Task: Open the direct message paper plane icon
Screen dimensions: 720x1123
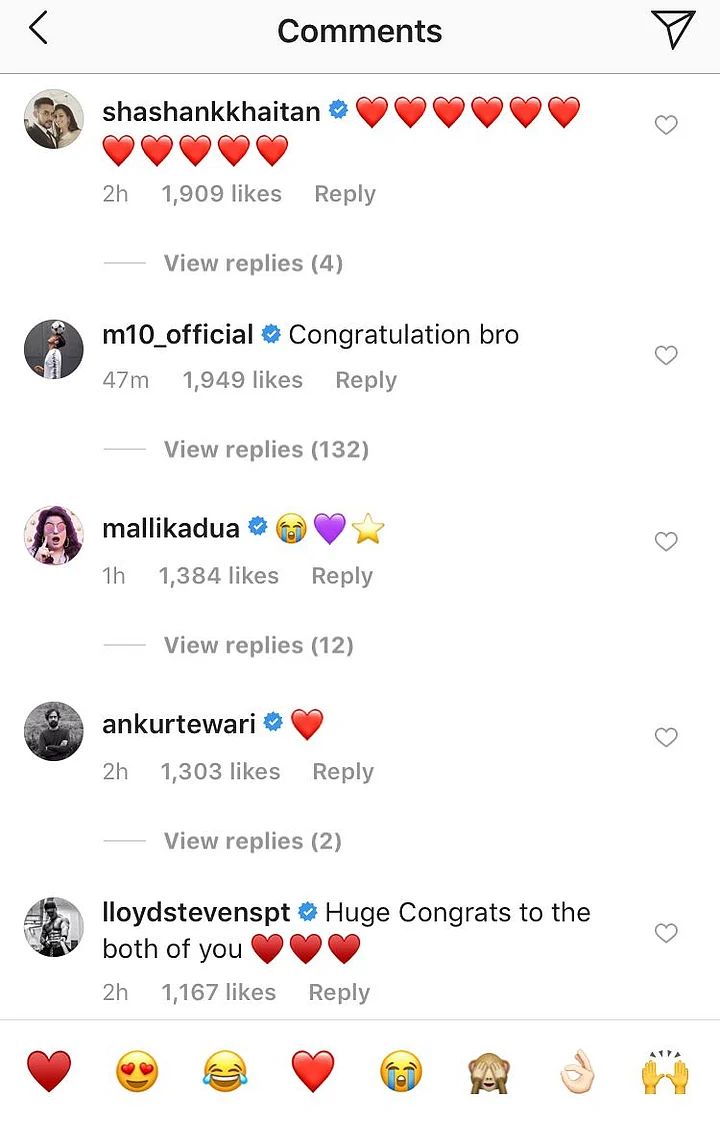Action: click(672, 30)
